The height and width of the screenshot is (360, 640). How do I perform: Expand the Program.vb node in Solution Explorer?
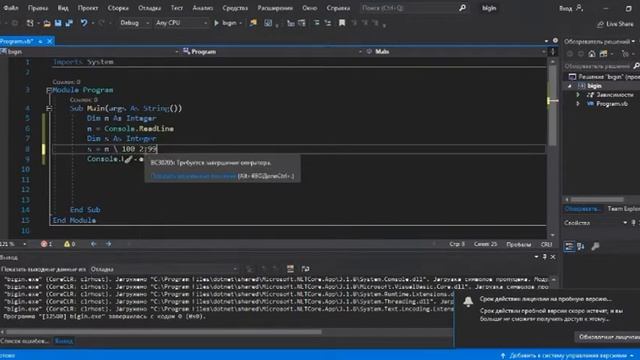pyautogui.click(x=578, y=104)
